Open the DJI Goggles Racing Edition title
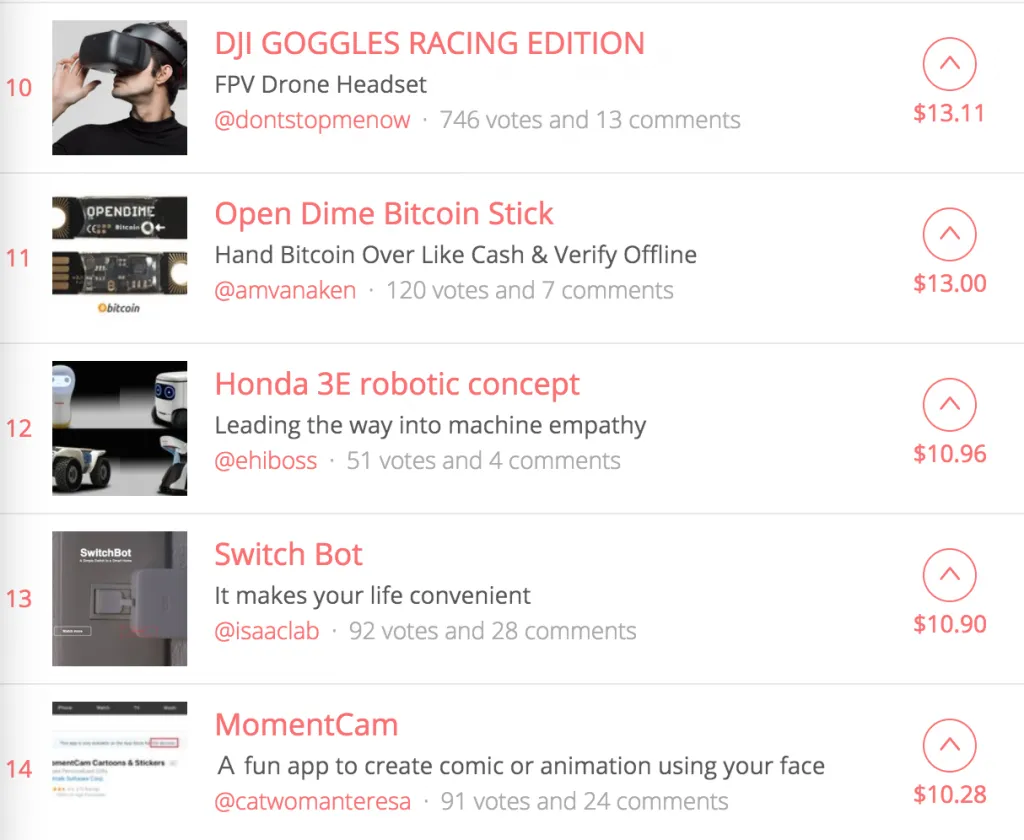 pos(430,44)
